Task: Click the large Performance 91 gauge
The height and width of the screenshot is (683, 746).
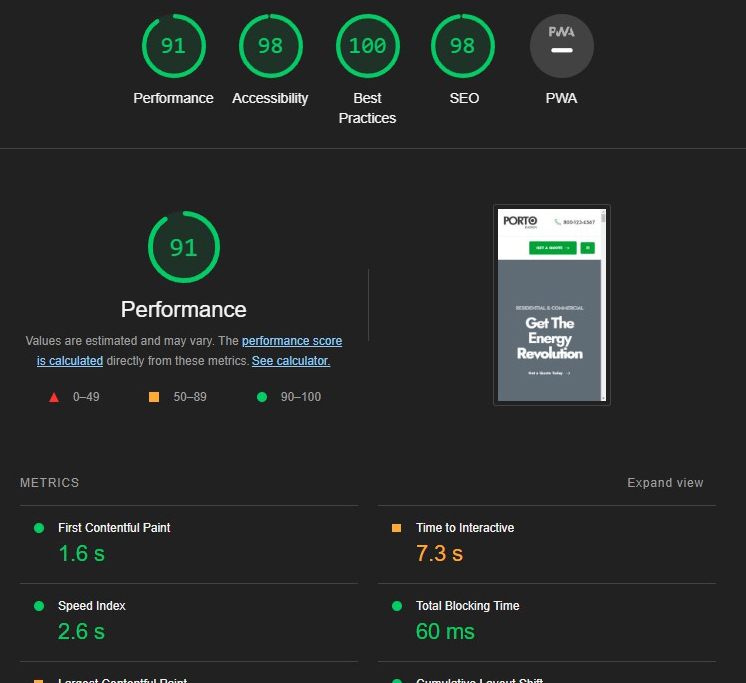Action: [x=183, y=247]
